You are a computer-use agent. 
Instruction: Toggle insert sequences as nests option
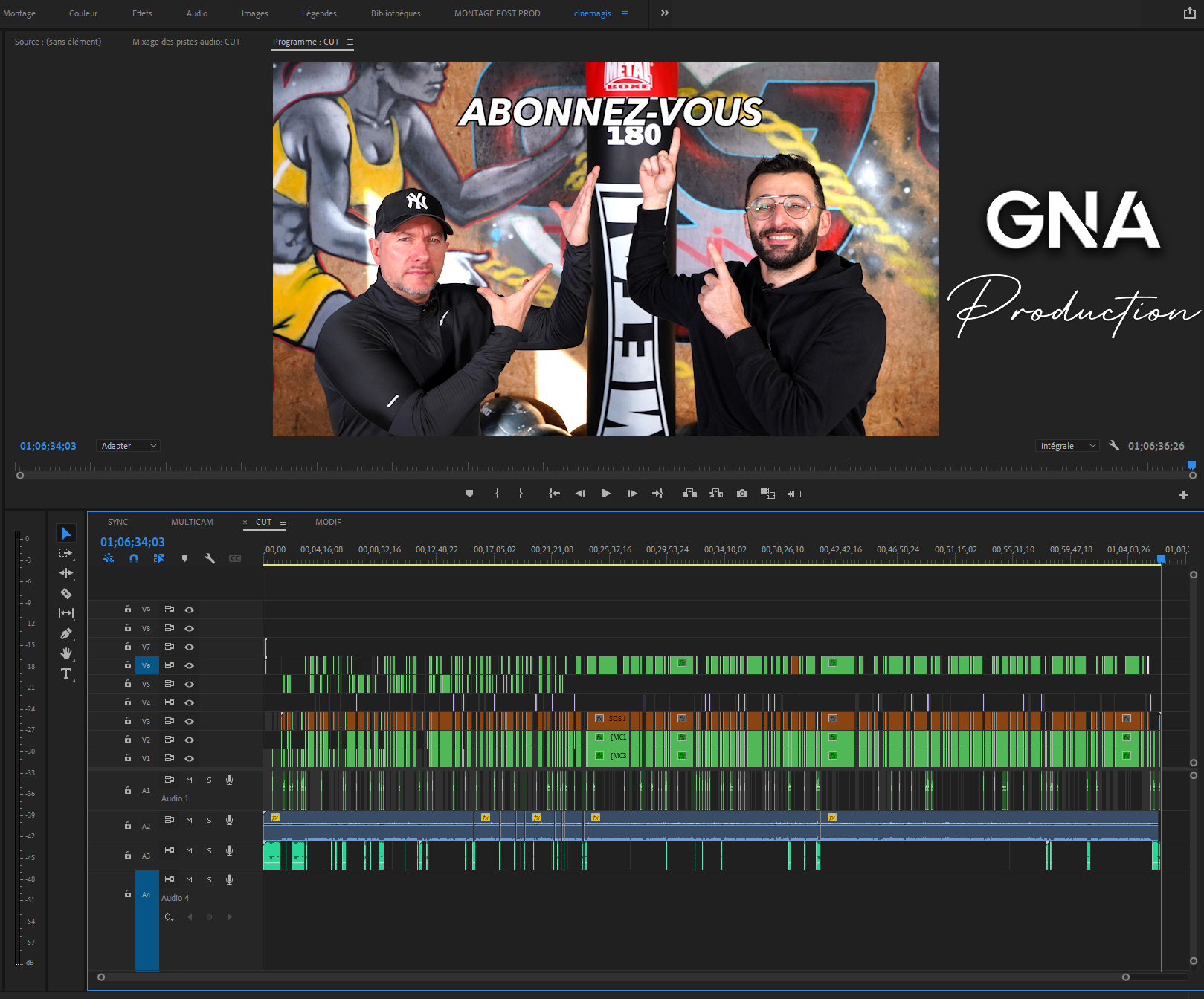[x=109, y=558]
